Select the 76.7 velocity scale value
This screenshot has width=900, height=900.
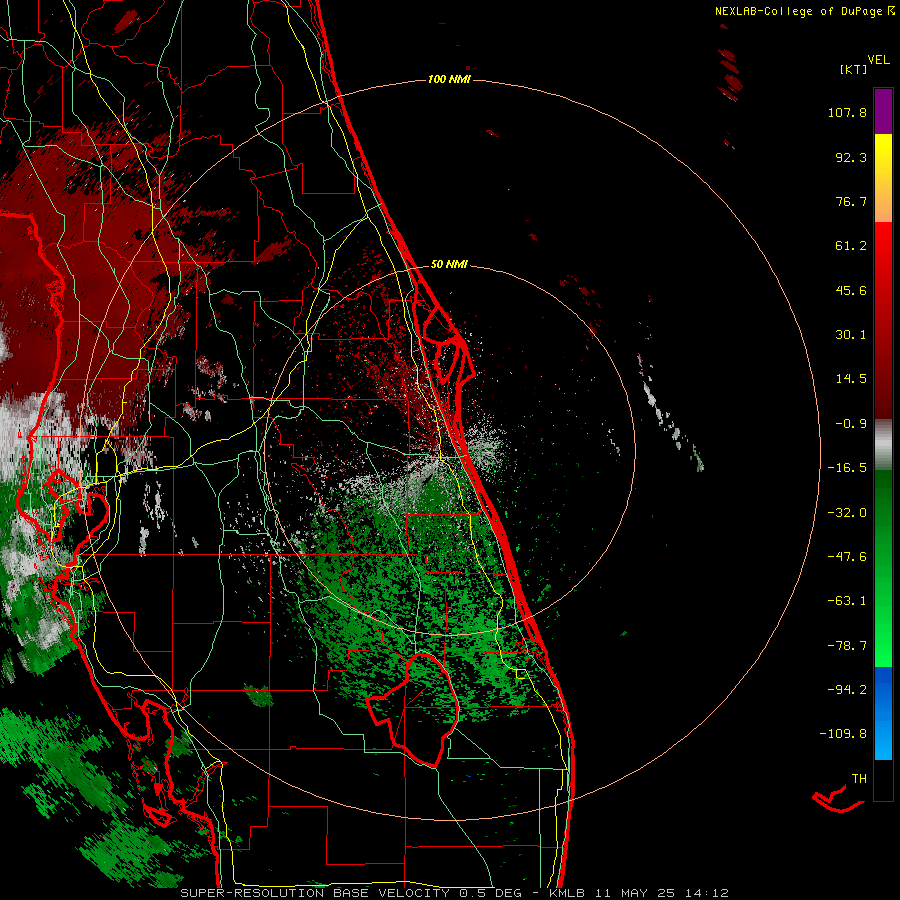[x=851, y=201]
